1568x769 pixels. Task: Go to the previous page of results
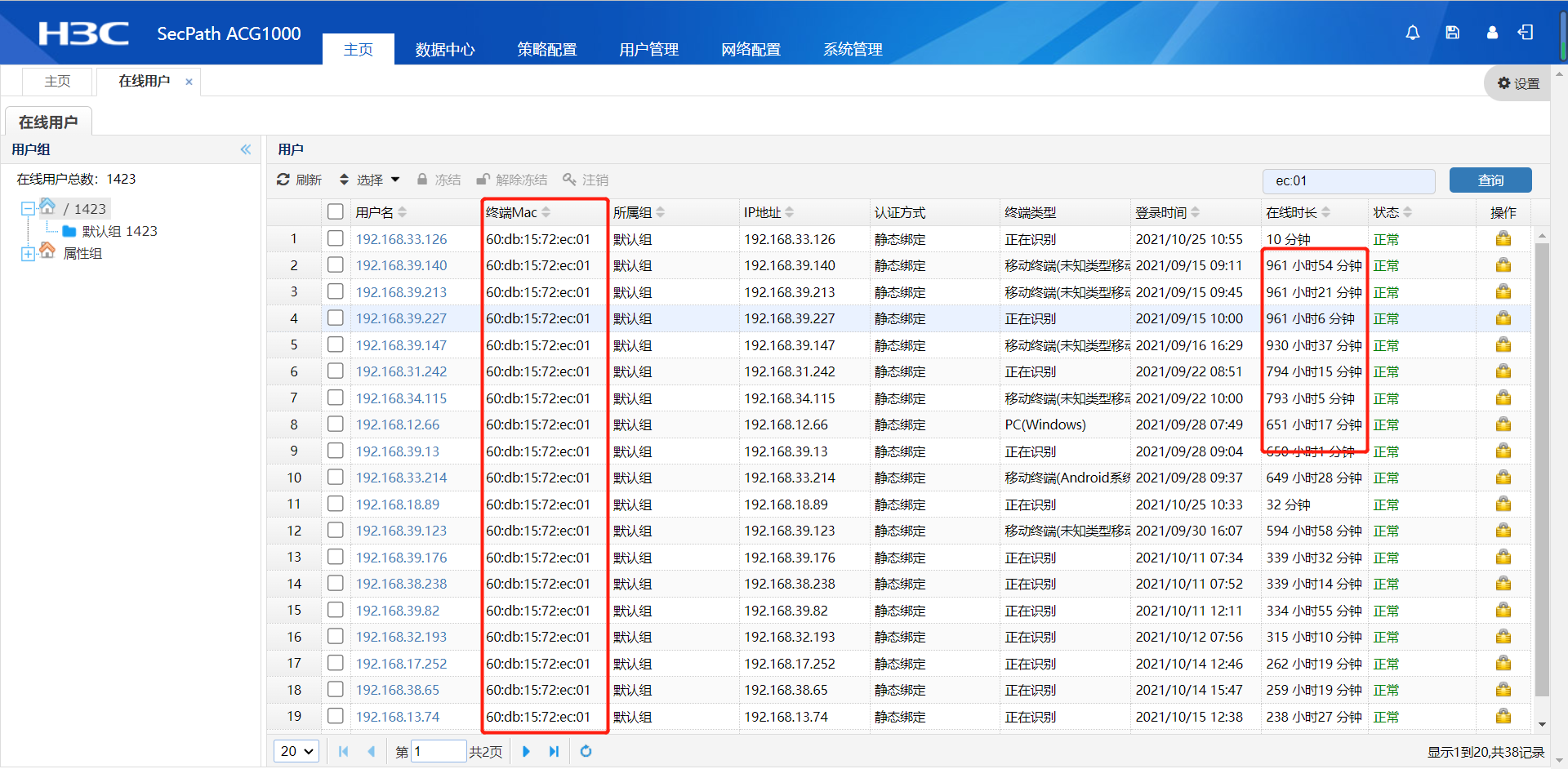372,751
